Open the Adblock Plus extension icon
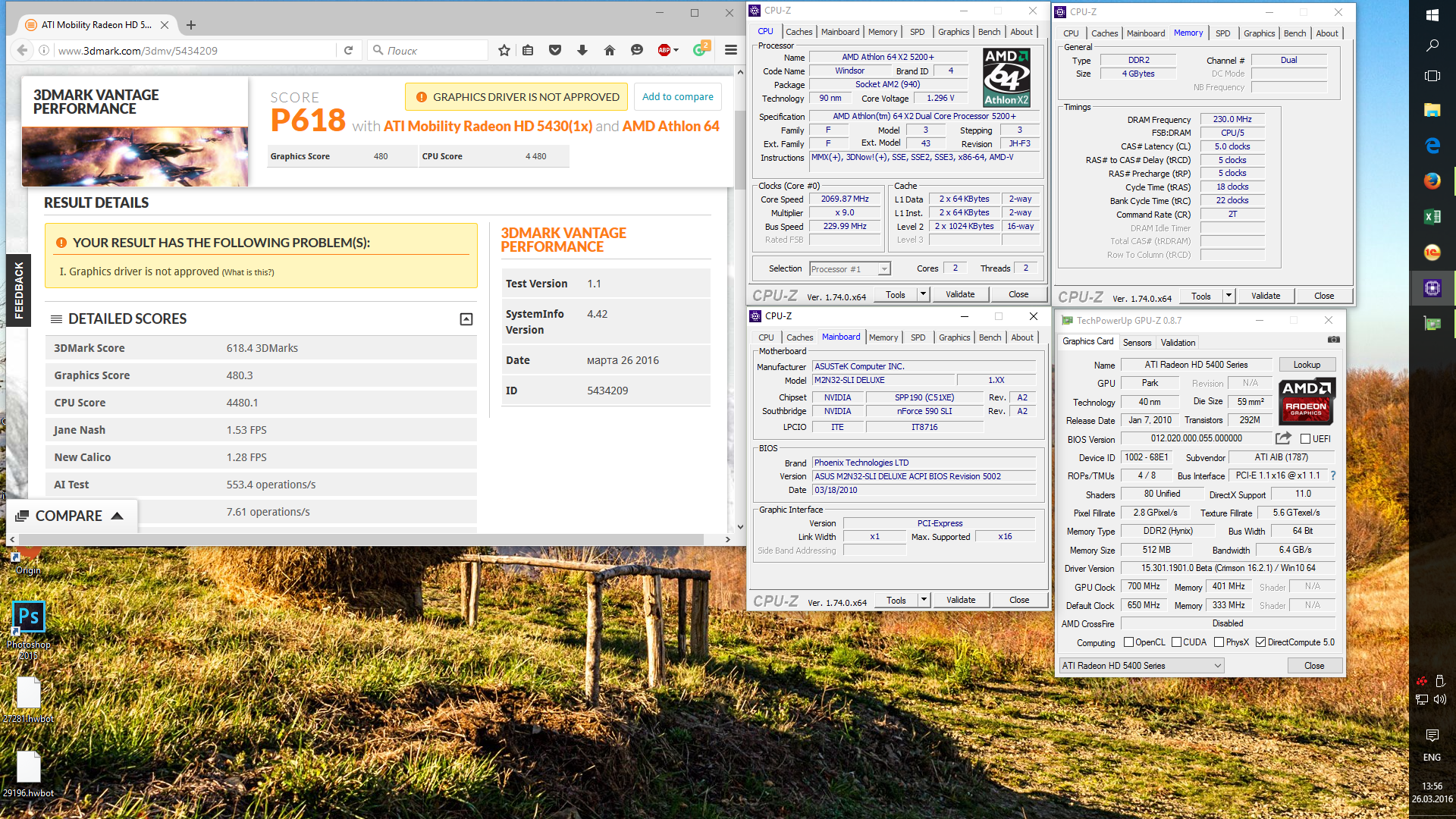This screenshot has width=1456, height=819. (665, 50)
